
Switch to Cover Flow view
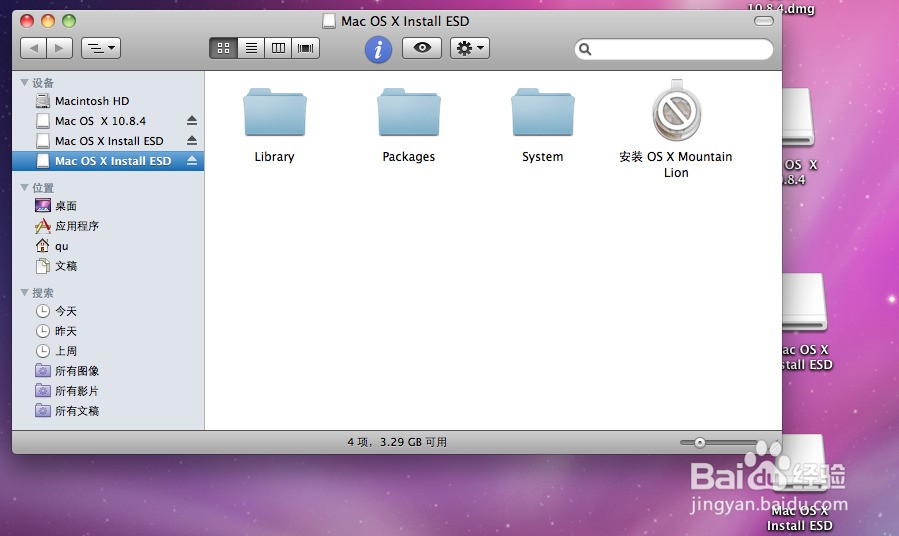306,48
